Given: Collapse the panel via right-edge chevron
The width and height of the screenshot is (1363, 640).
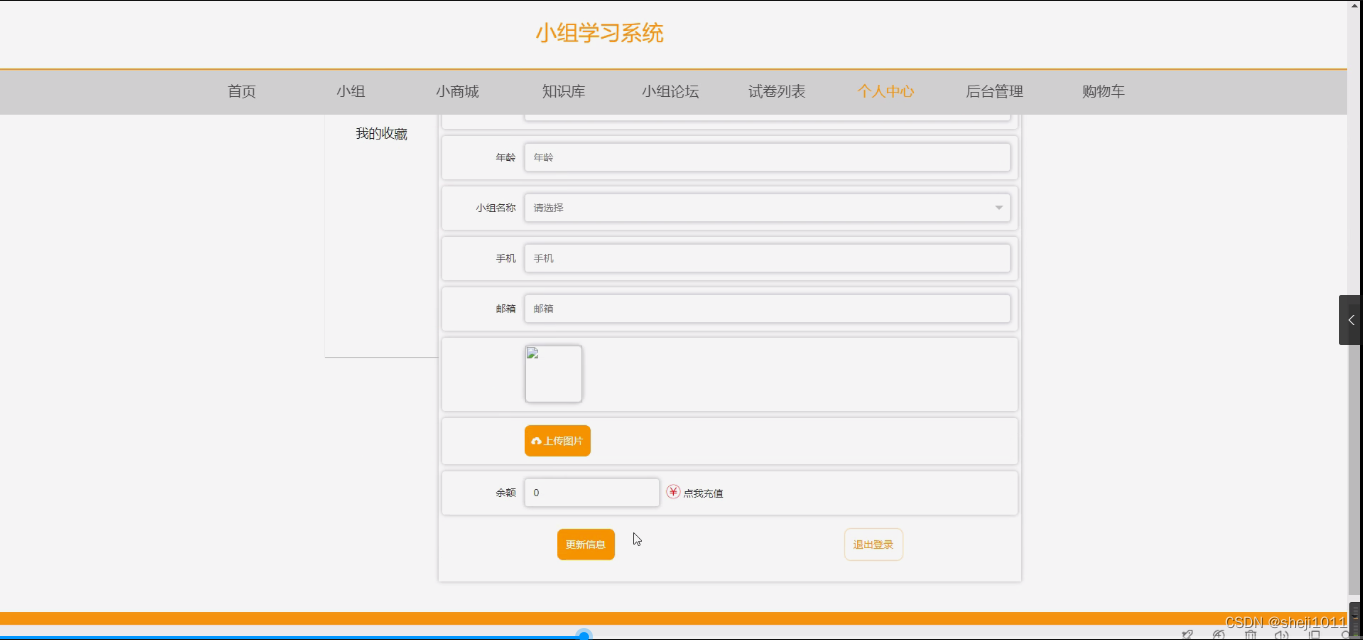Looking at the screenshot, I should point(1351,319).
